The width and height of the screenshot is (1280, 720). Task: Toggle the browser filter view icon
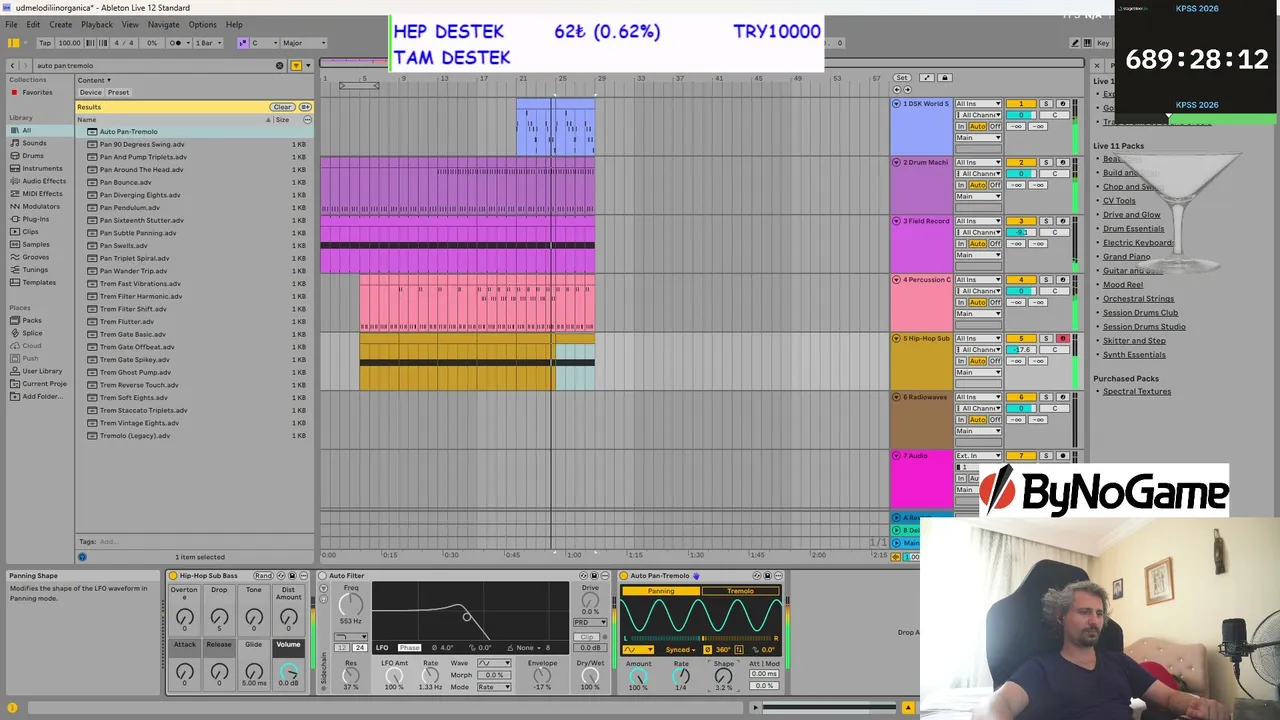(296, 66)
